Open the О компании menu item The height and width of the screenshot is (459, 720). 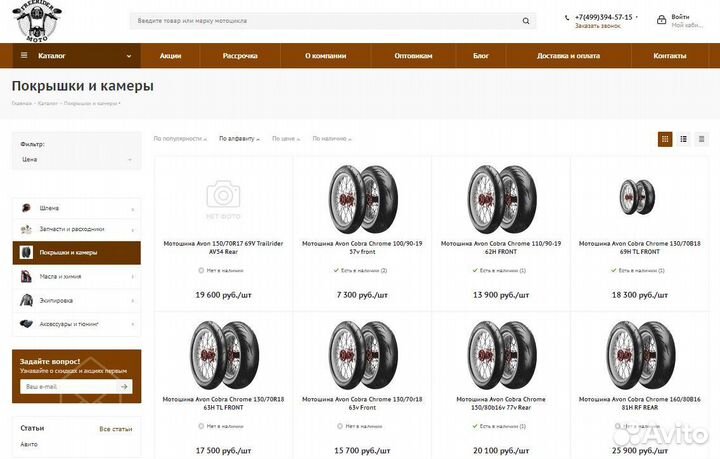[326, 56]
